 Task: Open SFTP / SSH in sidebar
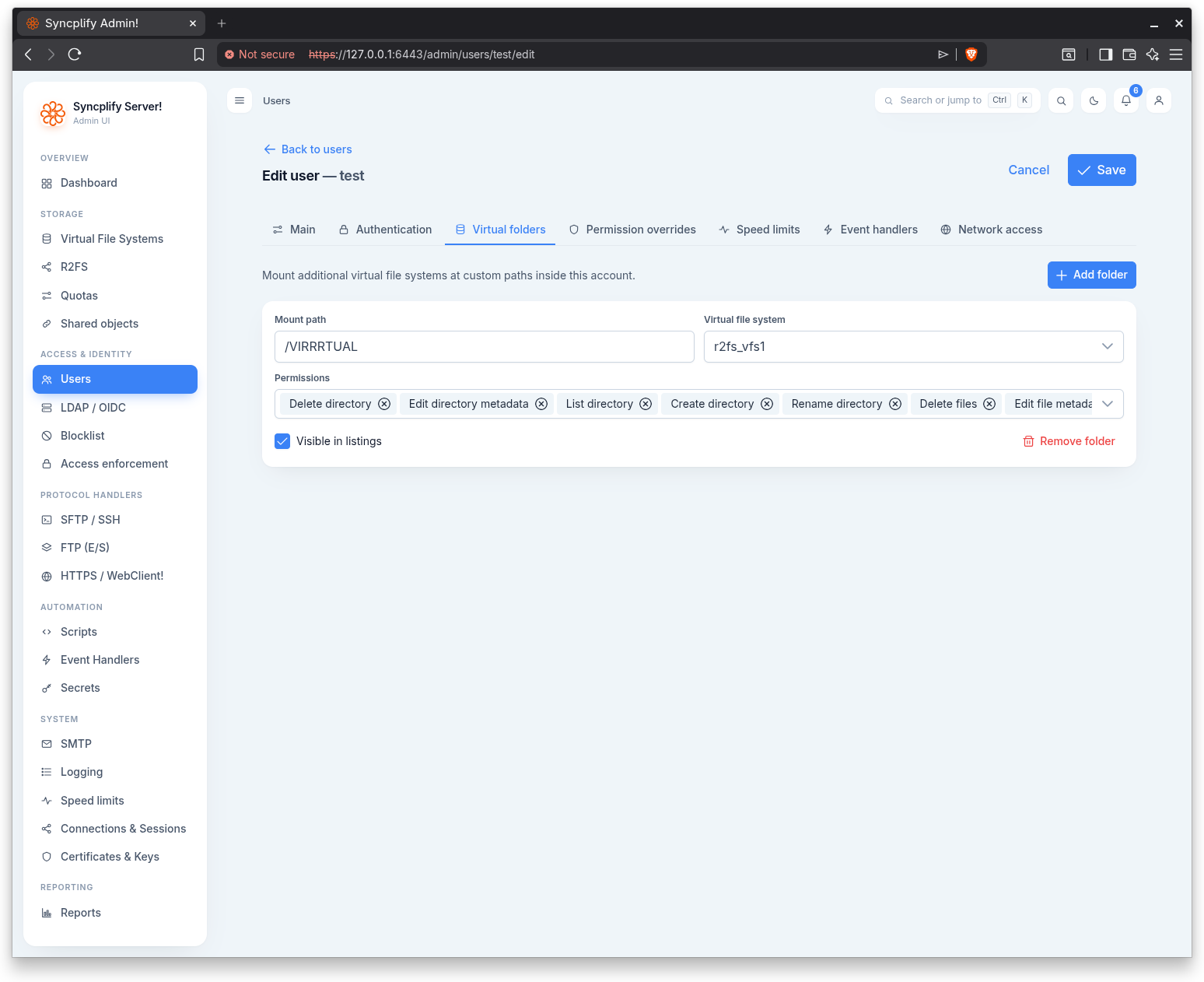click(x=115, y=520)
